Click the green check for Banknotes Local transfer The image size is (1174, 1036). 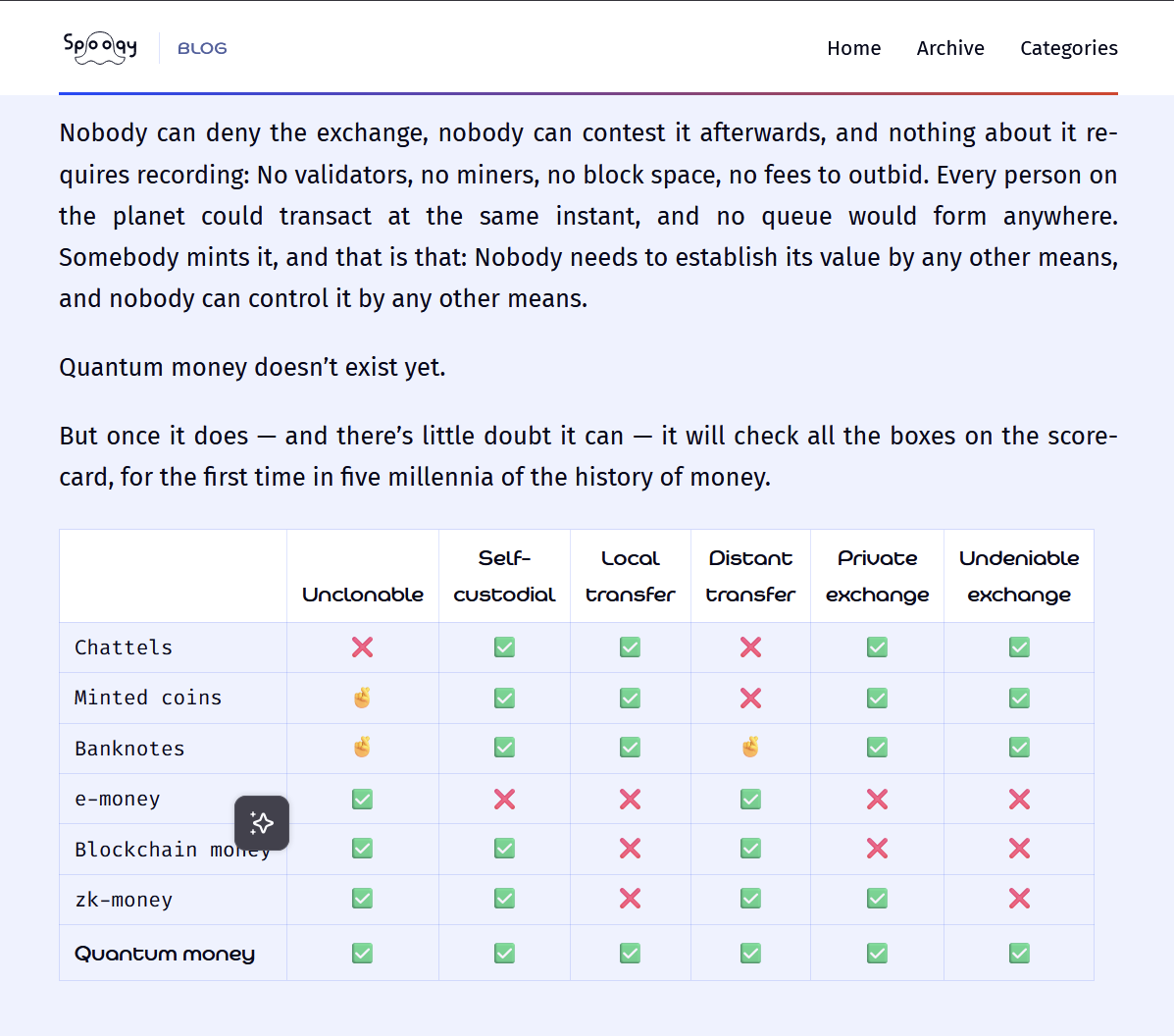point(630,748)
